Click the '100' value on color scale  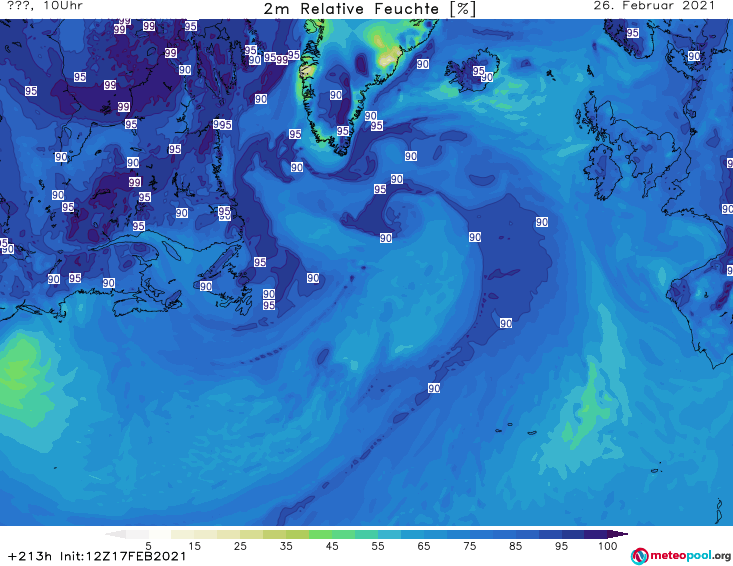tap(607, 546)
